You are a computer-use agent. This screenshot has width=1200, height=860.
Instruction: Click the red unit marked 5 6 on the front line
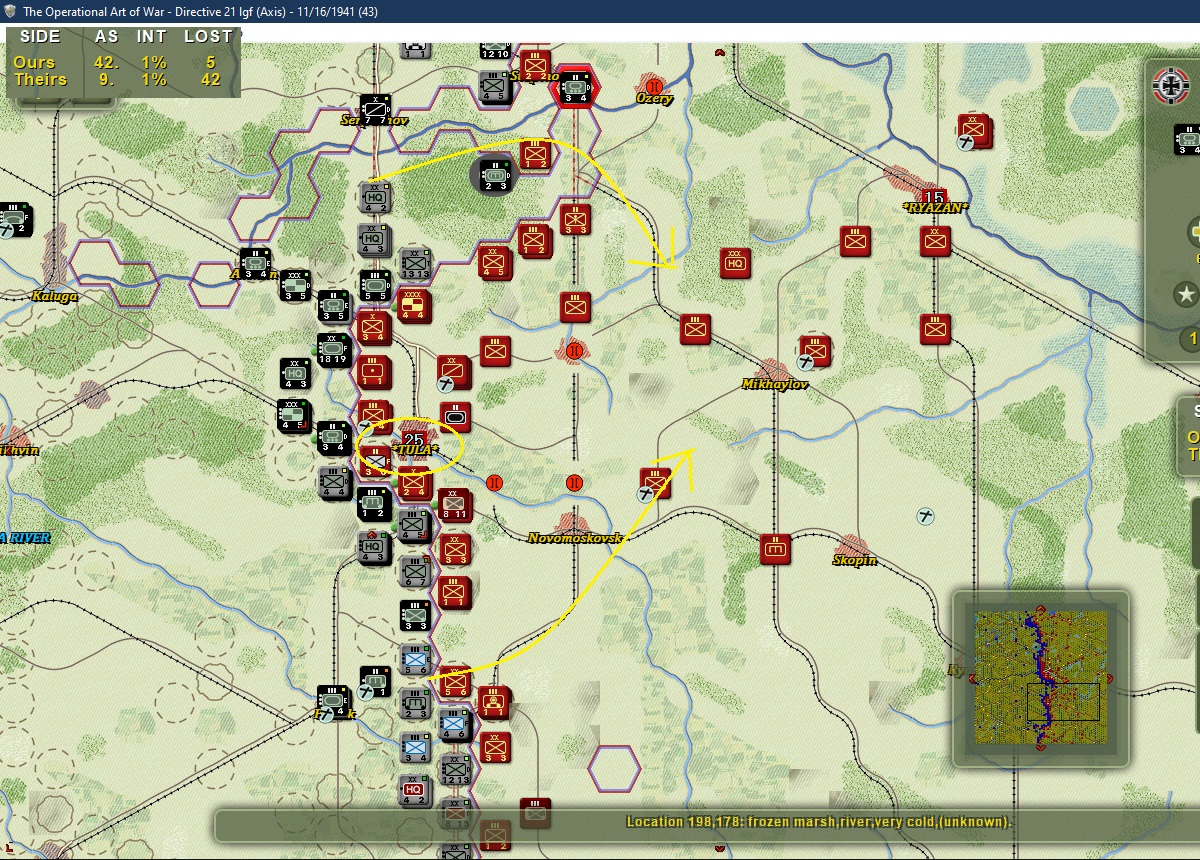(455, 682)
